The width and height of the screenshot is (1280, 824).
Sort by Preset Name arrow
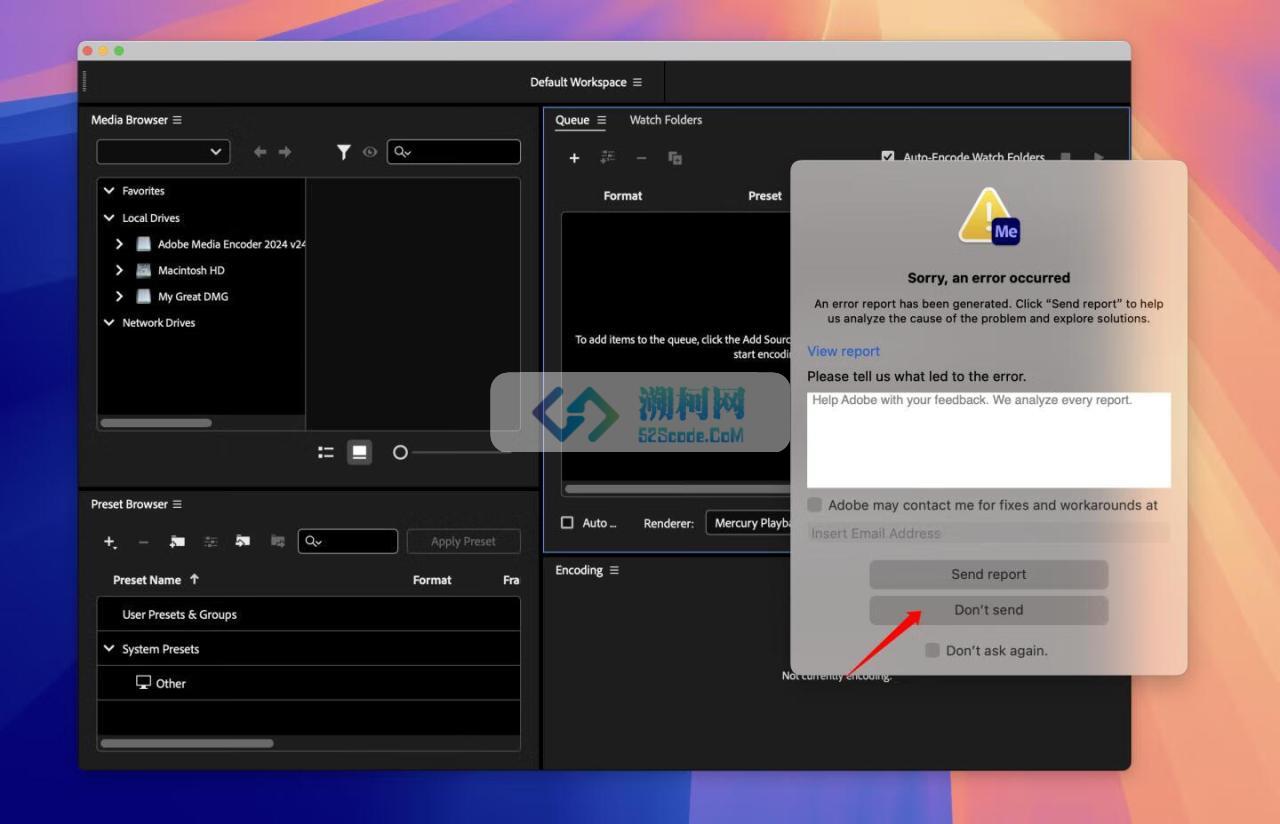tap(194, 579)
